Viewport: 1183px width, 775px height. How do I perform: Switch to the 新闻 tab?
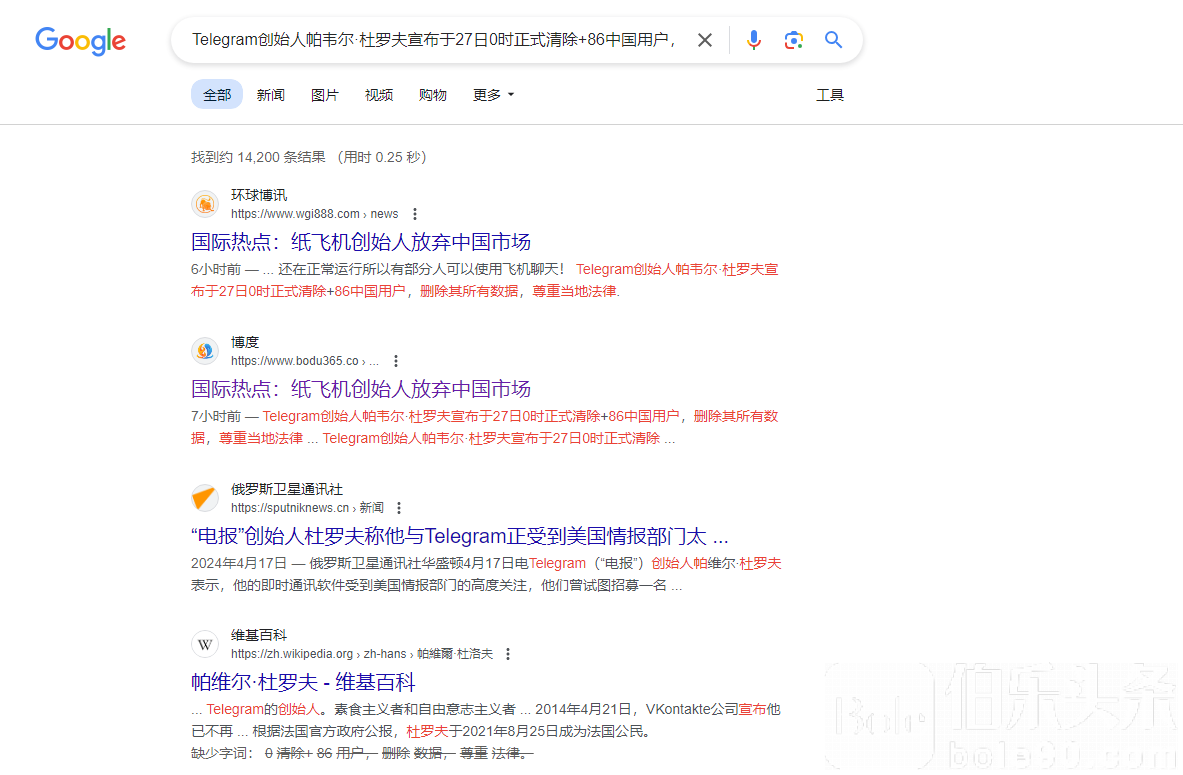tap(270, 95)
